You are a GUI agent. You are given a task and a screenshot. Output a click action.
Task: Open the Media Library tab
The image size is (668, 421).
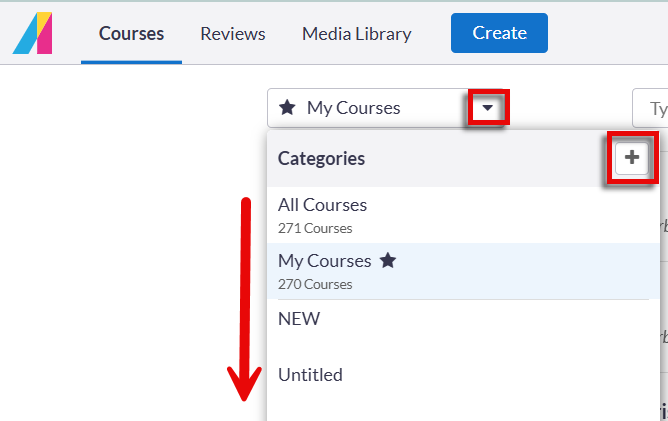pyautogui.click(x=357, y=34)
